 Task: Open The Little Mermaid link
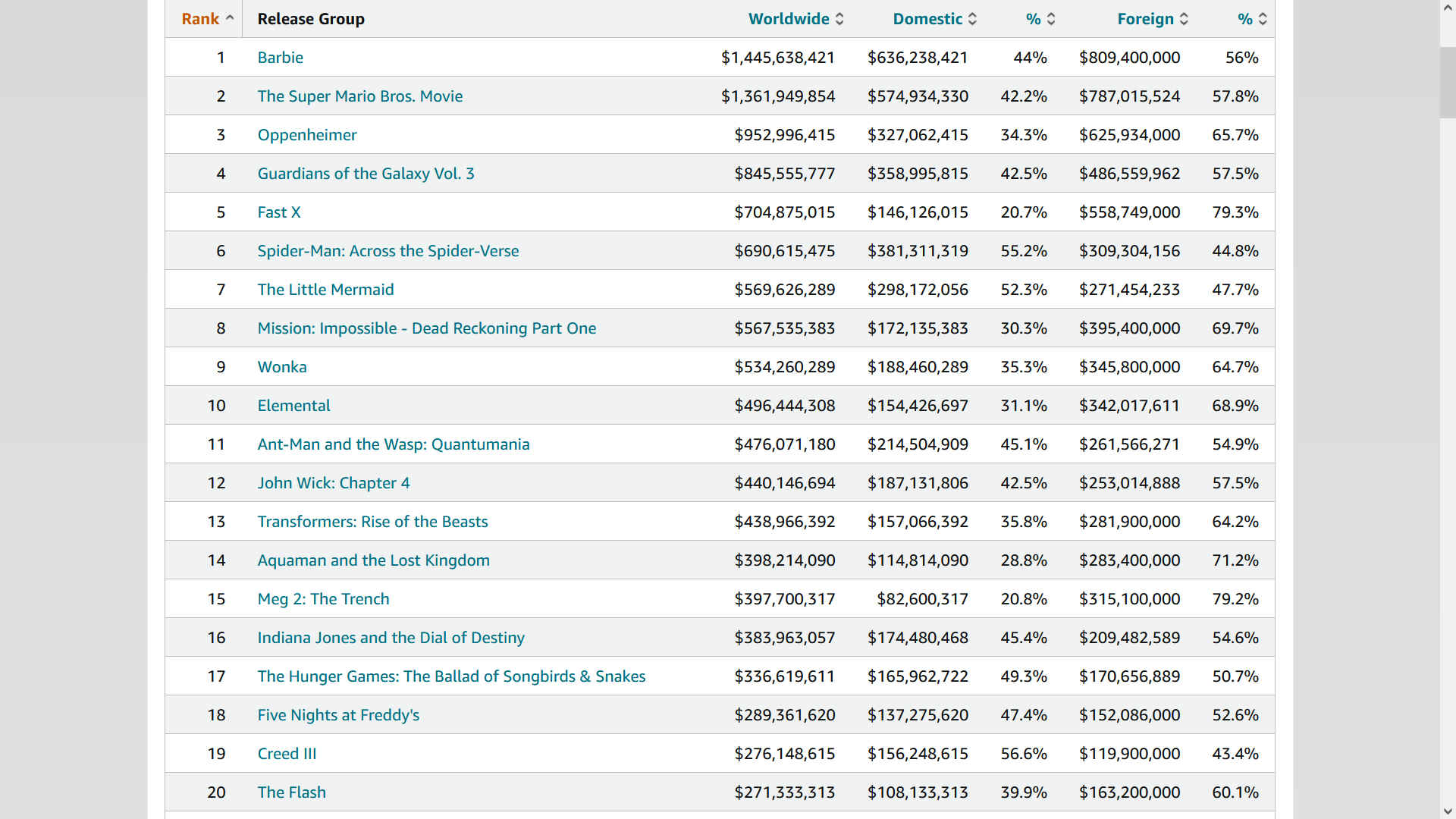[x=325, y=290]
